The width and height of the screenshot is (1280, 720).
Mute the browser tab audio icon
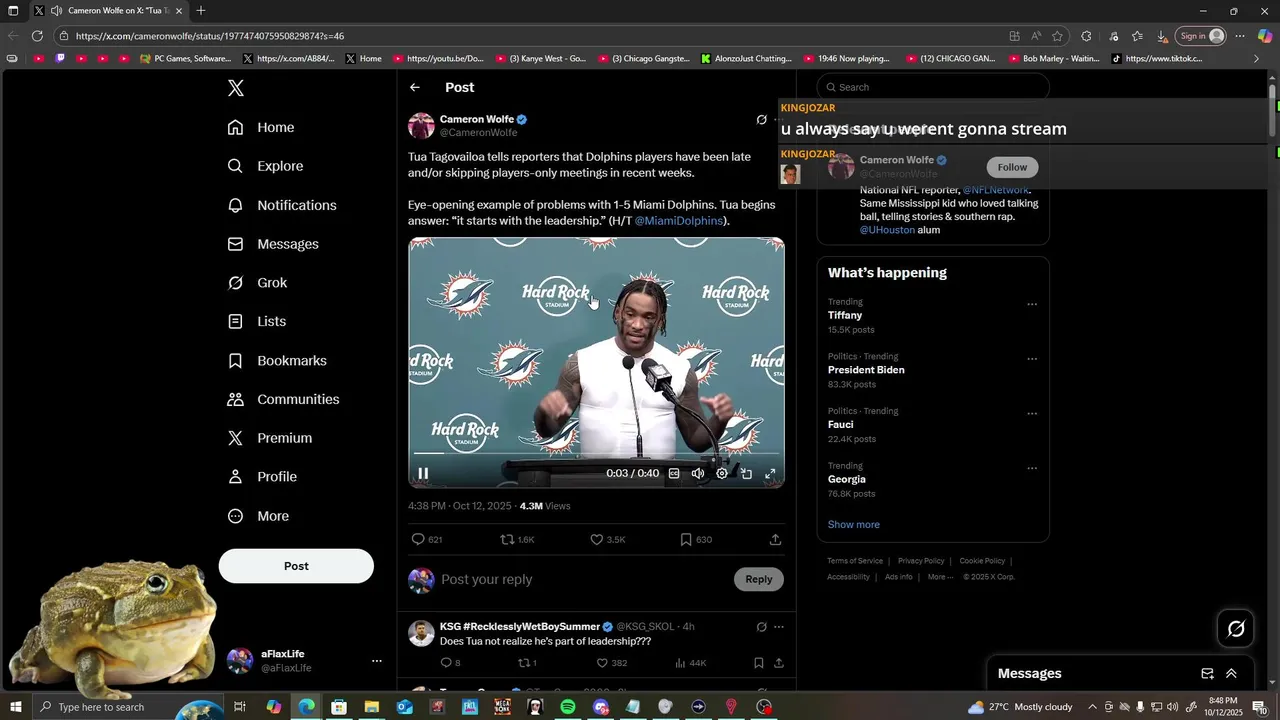[56, 11]
